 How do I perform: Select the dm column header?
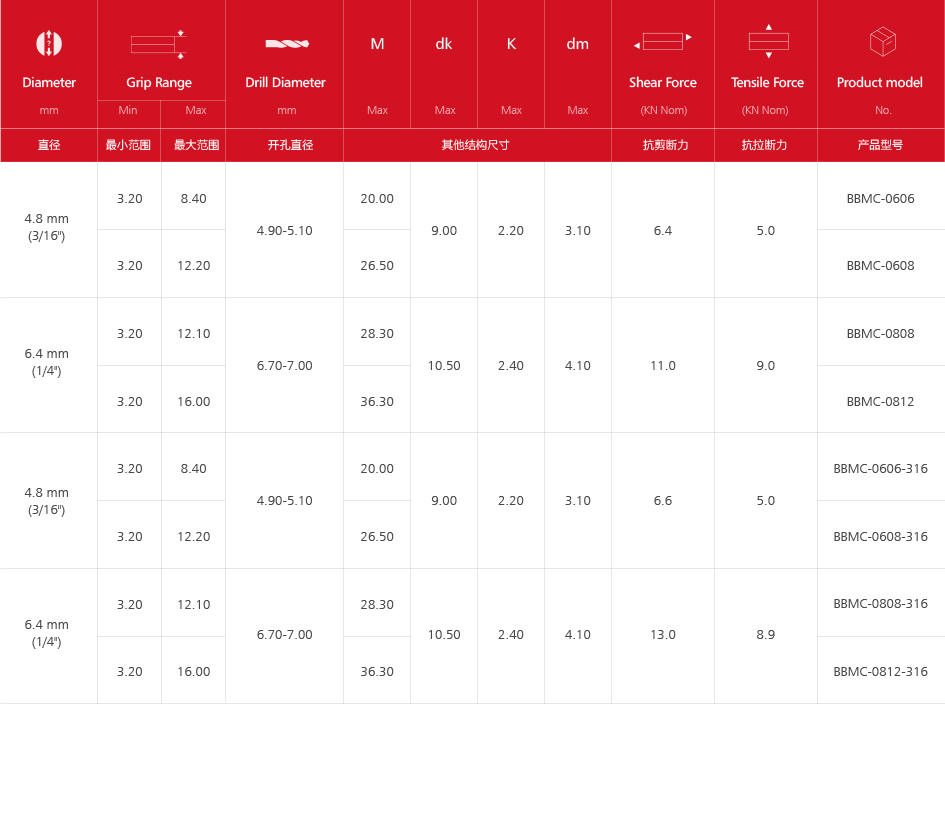(578, 44)
